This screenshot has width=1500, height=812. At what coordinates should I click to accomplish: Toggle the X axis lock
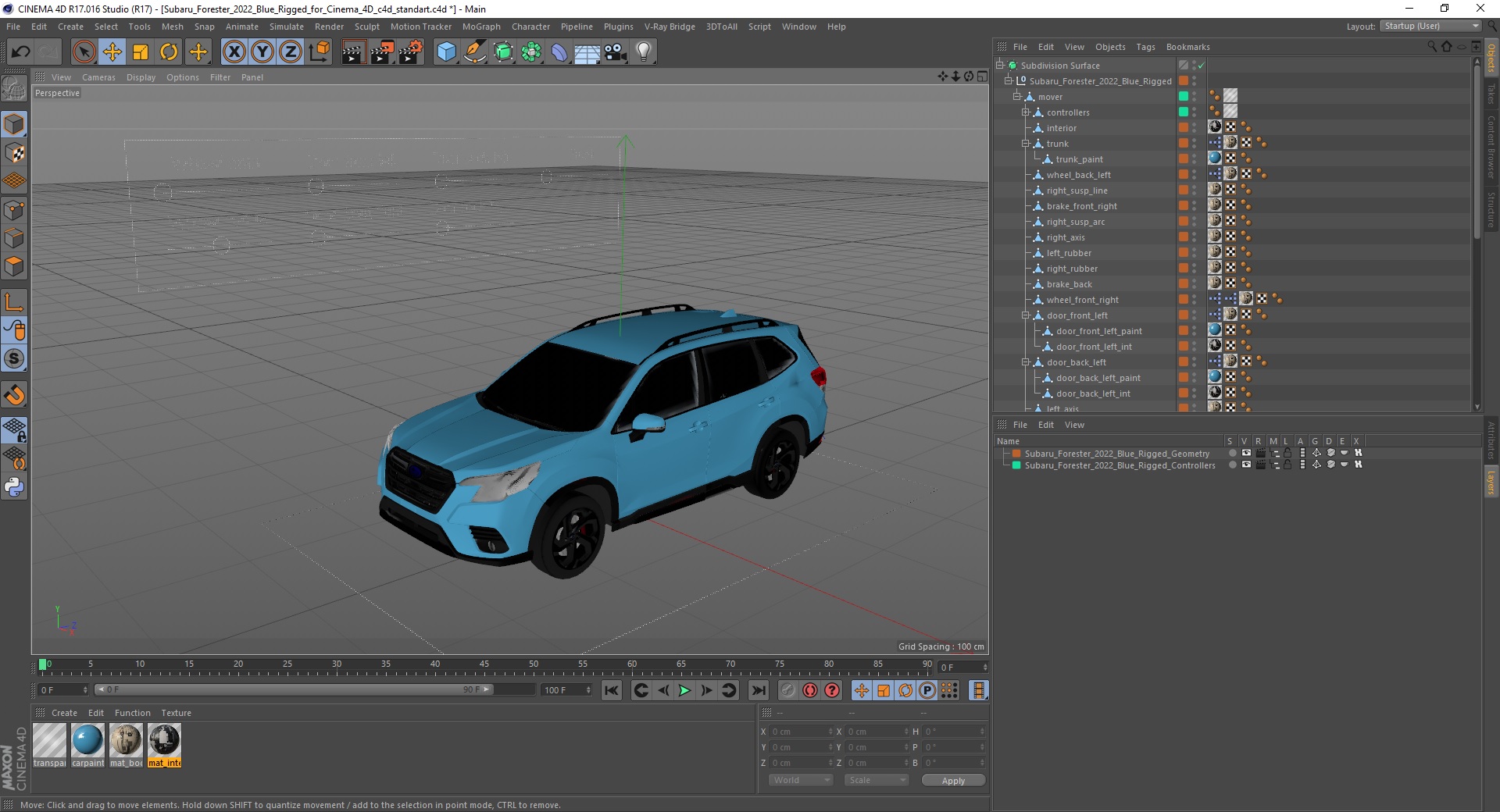pyautogui.click(x=234, y=52)
